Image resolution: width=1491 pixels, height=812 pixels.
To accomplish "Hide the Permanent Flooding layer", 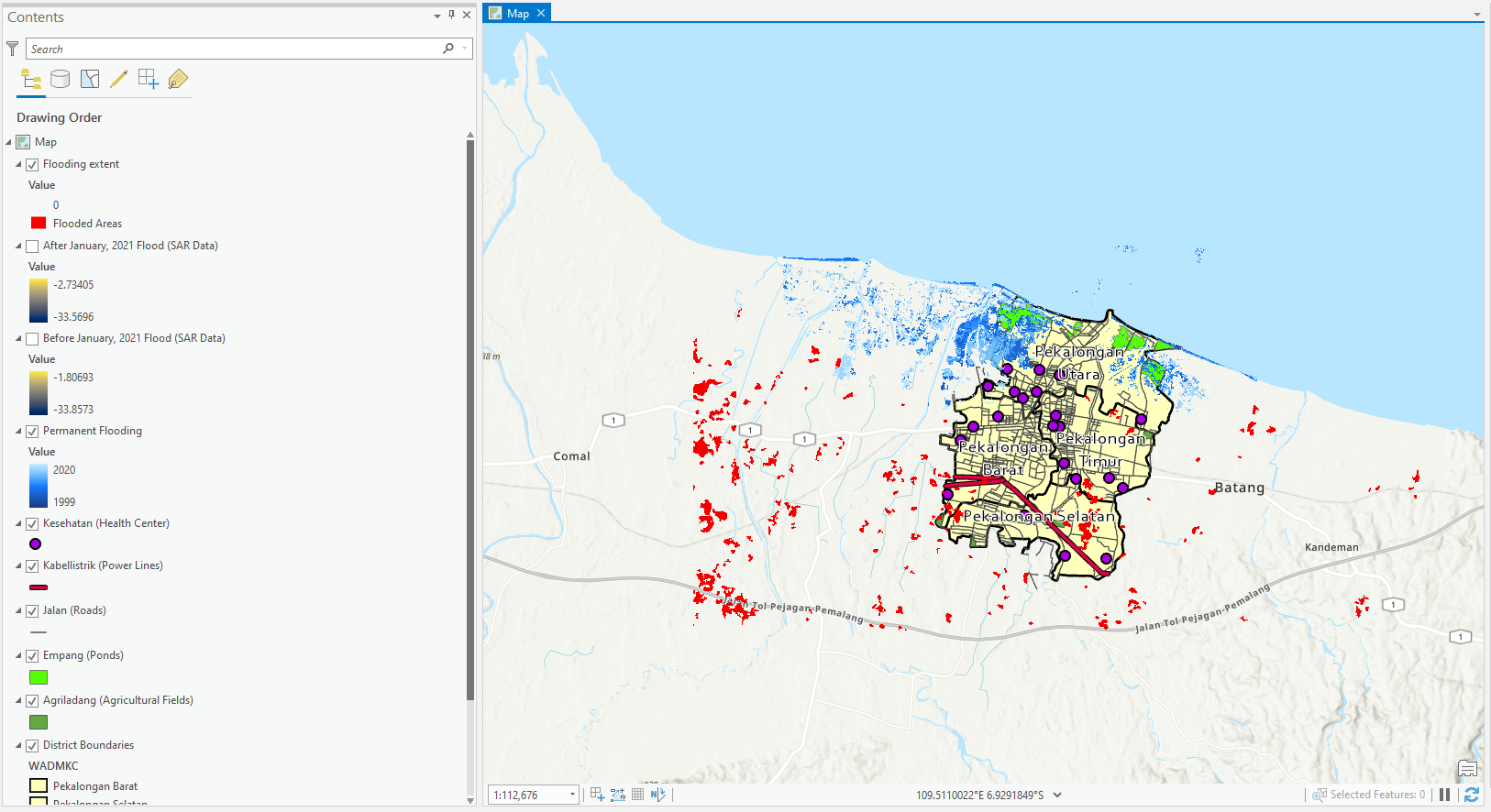I will pyautogui.click(x=32, y=432).
